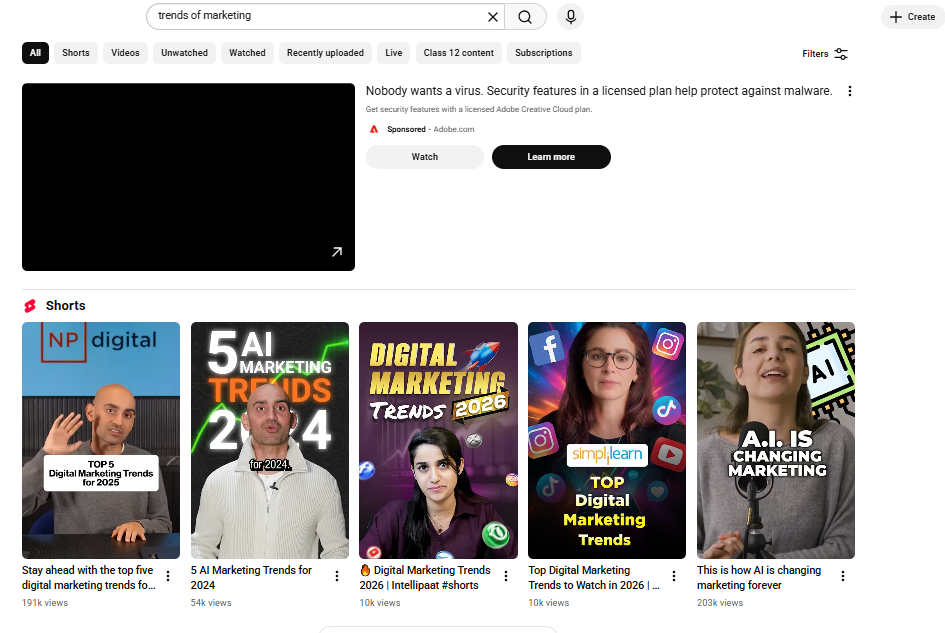Select the Unwatched filter chip

pyautogui.click(x=184, y=53)
